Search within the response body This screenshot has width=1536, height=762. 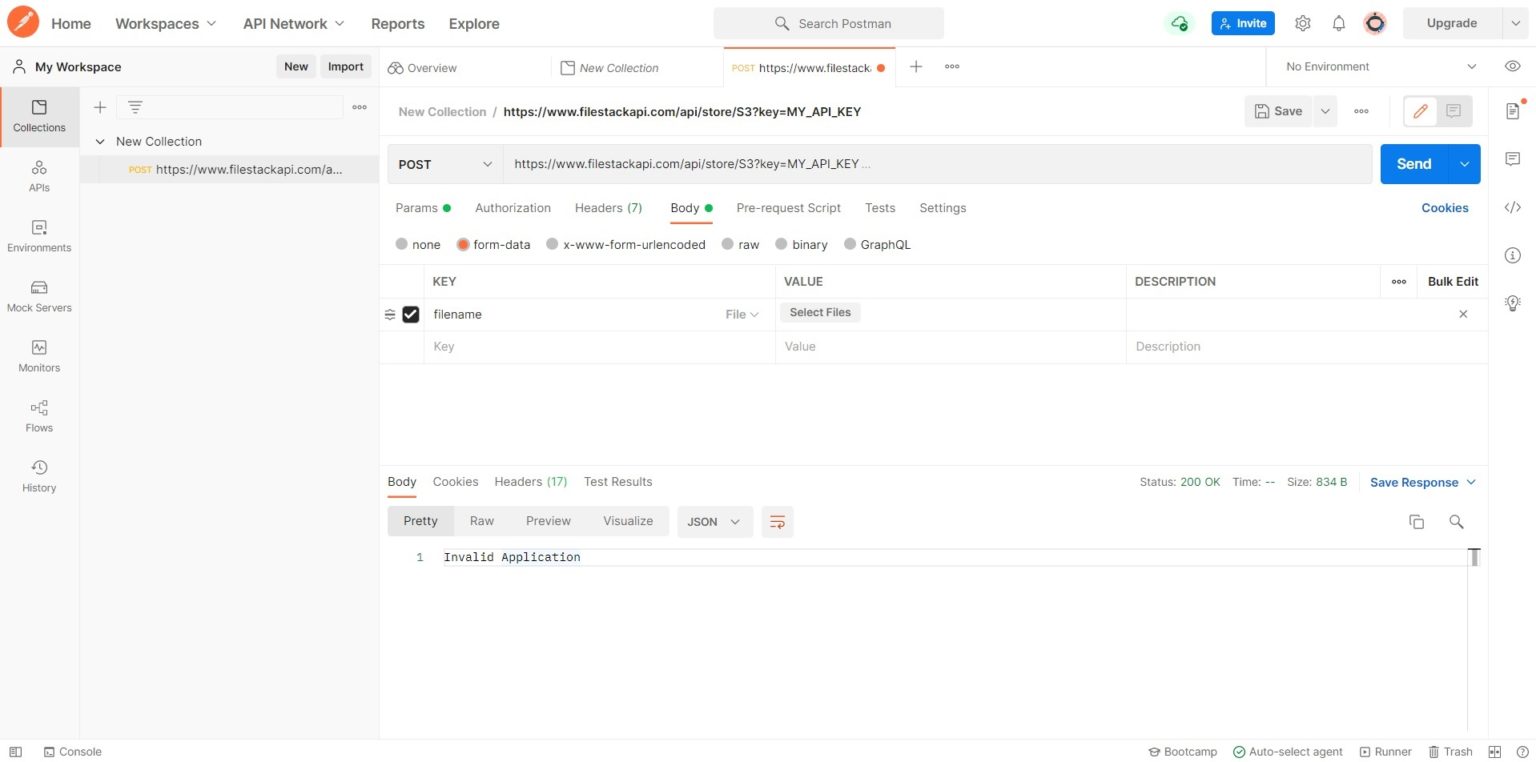1456,521
